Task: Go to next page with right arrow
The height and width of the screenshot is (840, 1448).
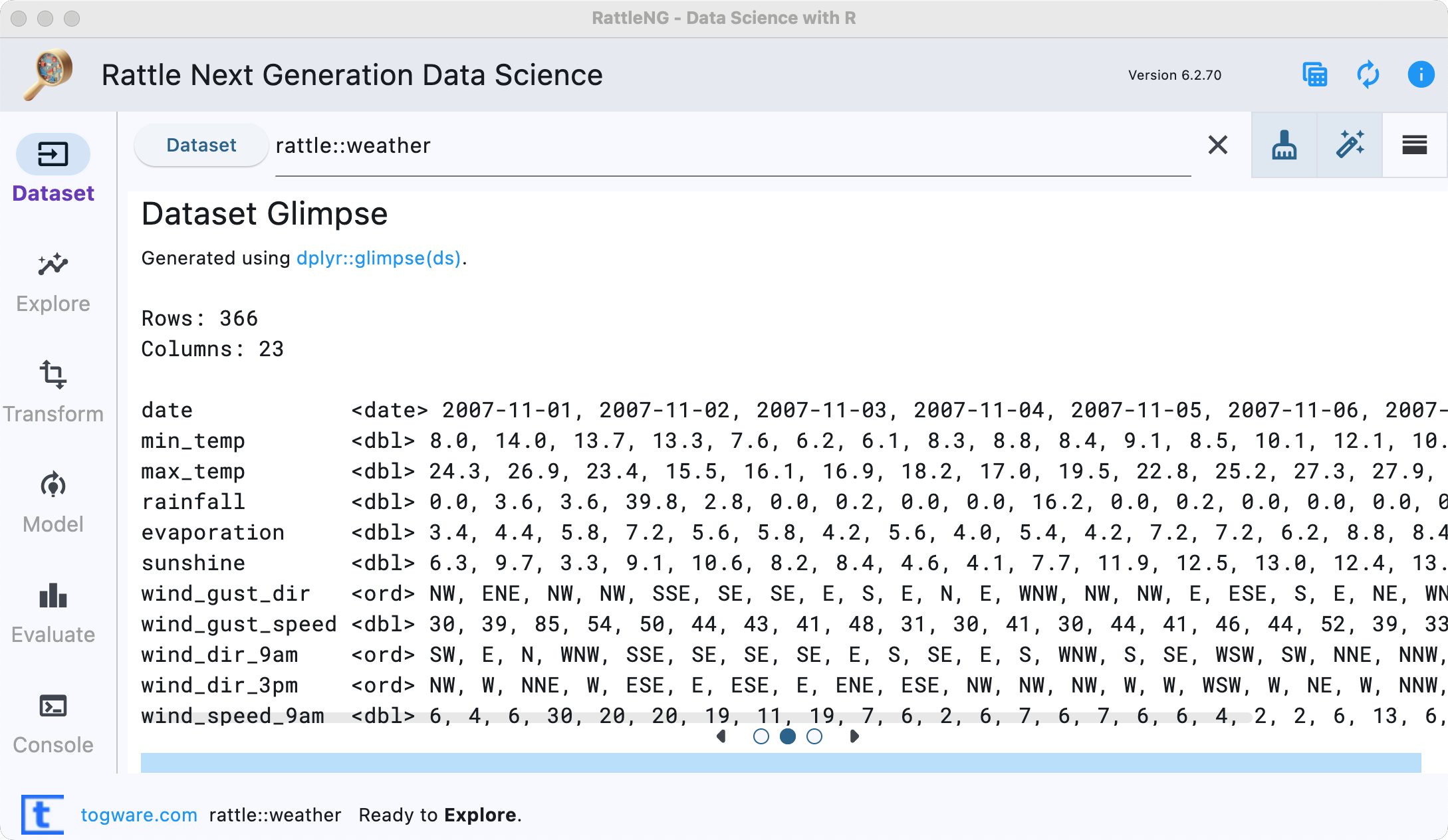Action: (854, 736)
